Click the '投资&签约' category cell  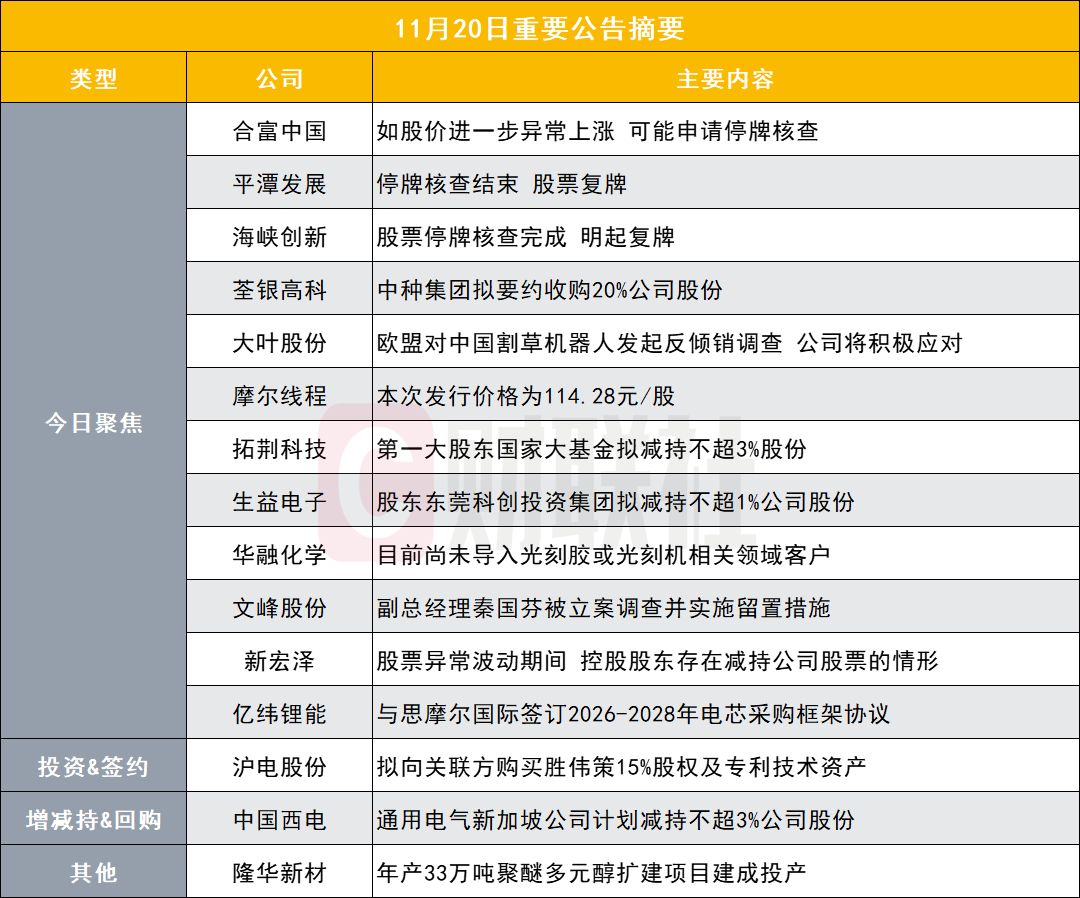point(94,766)
